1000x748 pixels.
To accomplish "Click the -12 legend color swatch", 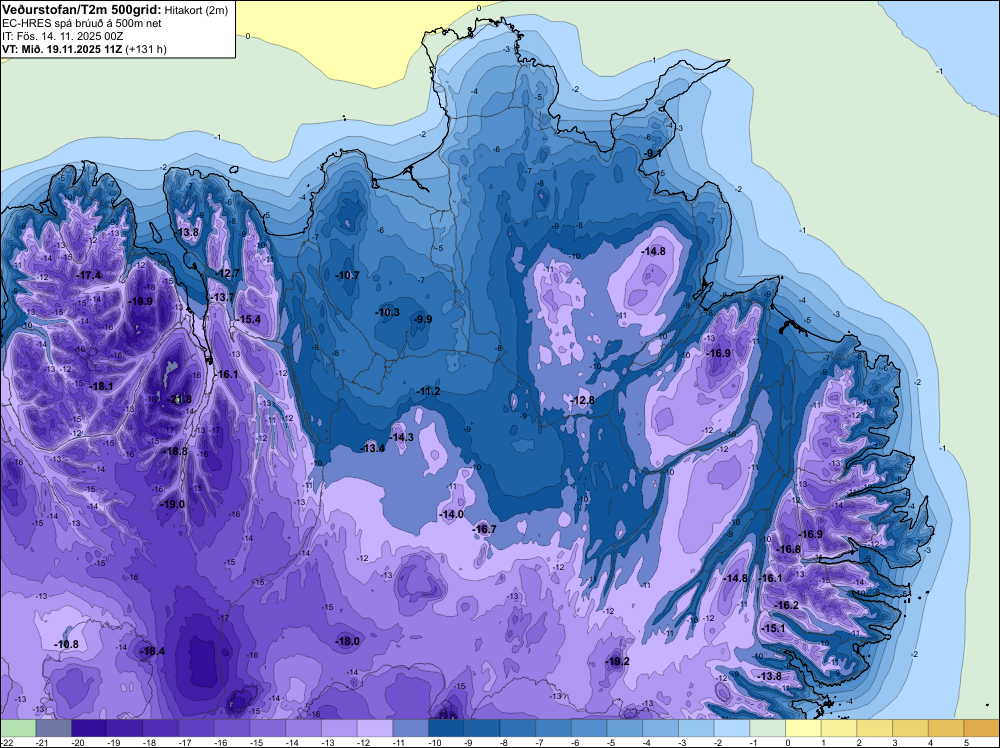I will (x=375, y=728).
